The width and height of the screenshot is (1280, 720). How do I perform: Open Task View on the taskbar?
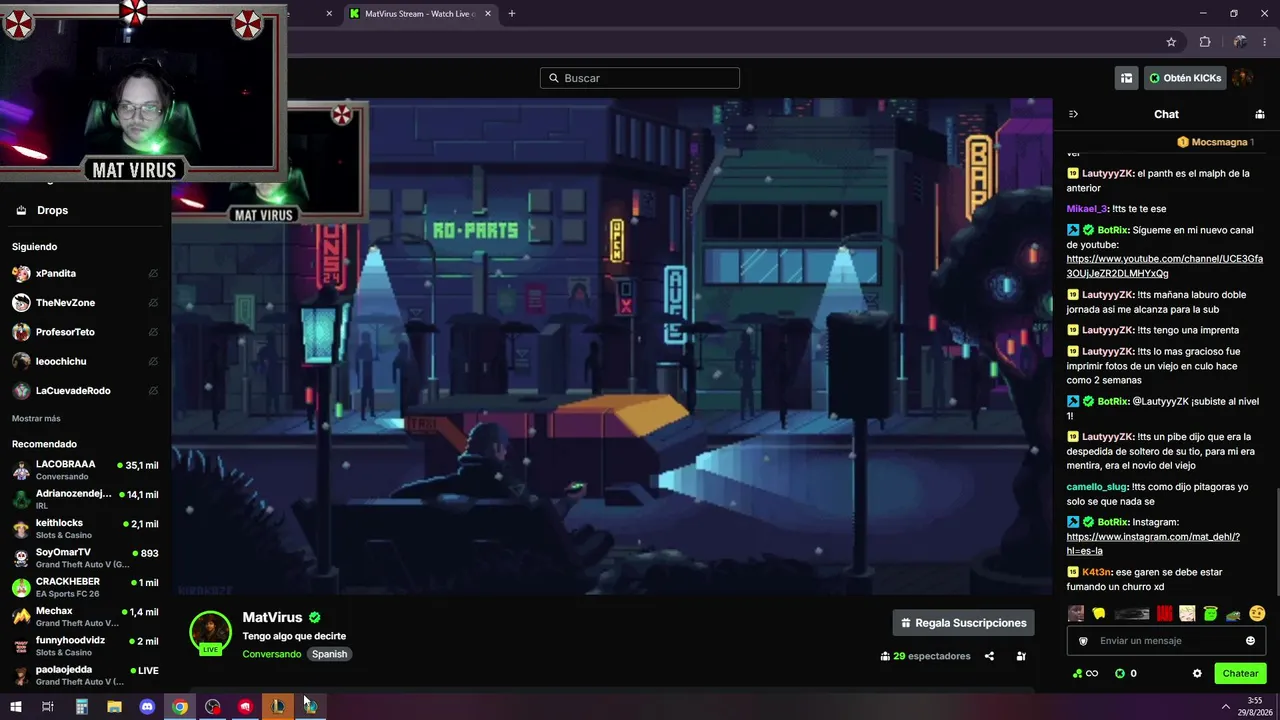47,707
